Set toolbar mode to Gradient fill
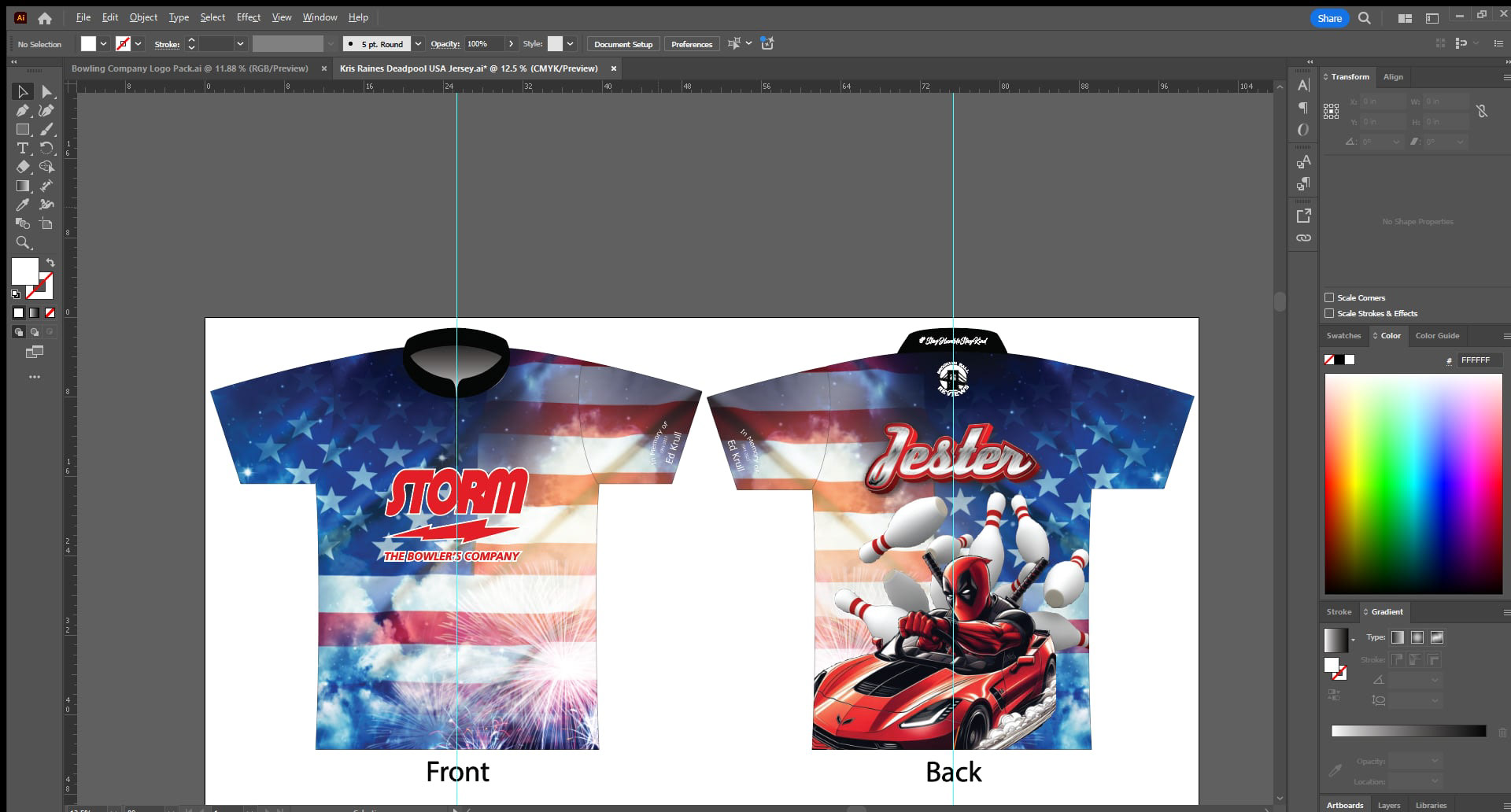This screenshot has height=812, width=1511. pyautogui.click(x=34, y=312)
